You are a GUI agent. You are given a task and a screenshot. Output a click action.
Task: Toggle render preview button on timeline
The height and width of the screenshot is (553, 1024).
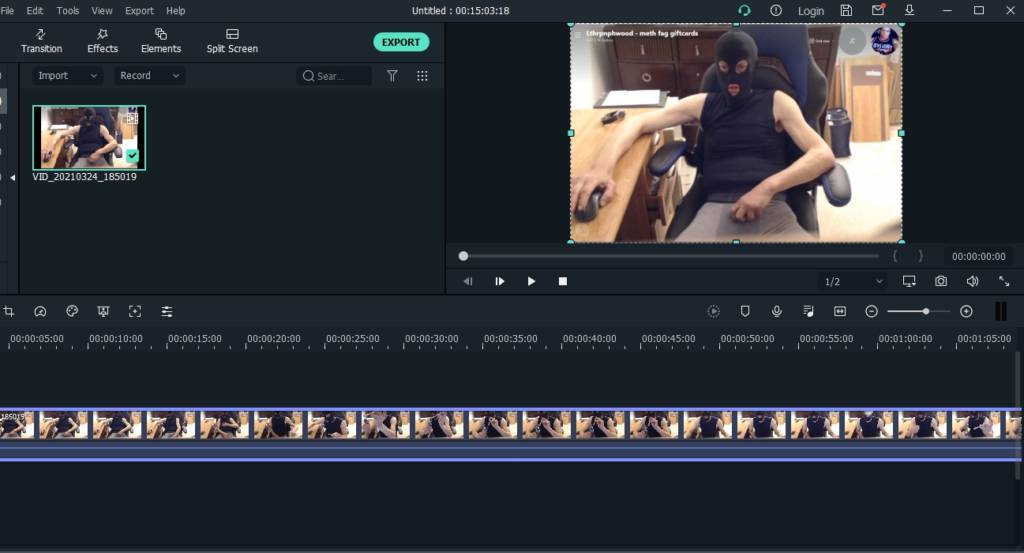click(x=713, y=311)
